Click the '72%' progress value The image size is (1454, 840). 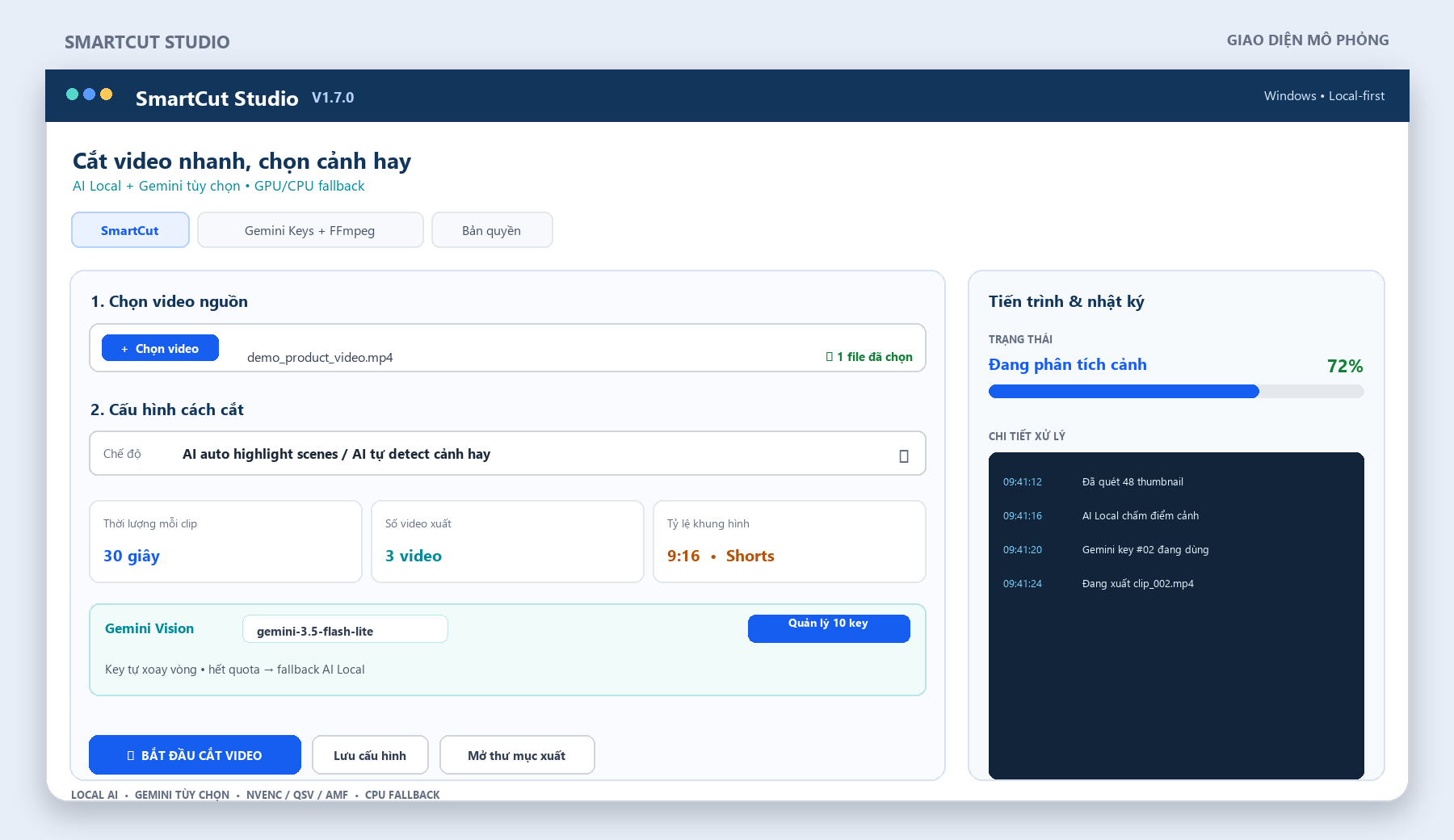click(1345, 366)
